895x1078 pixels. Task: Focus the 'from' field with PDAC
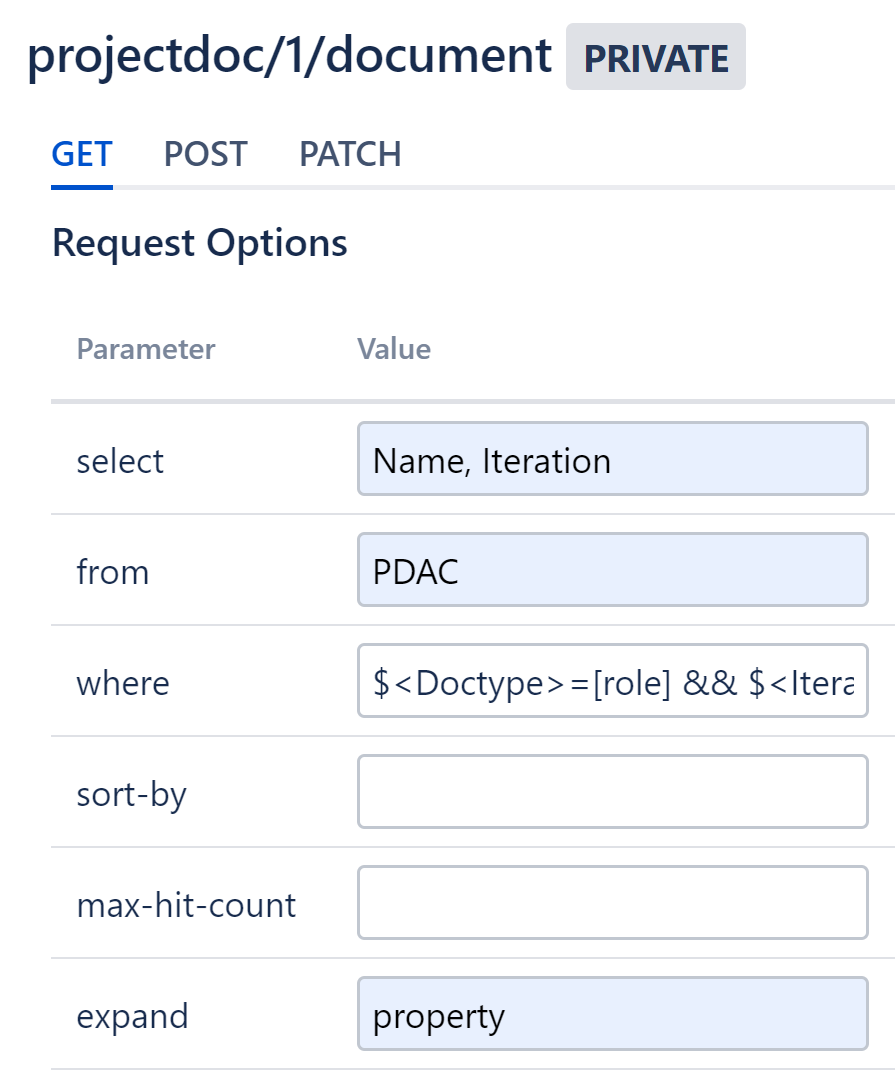click(x=612, y=571)
